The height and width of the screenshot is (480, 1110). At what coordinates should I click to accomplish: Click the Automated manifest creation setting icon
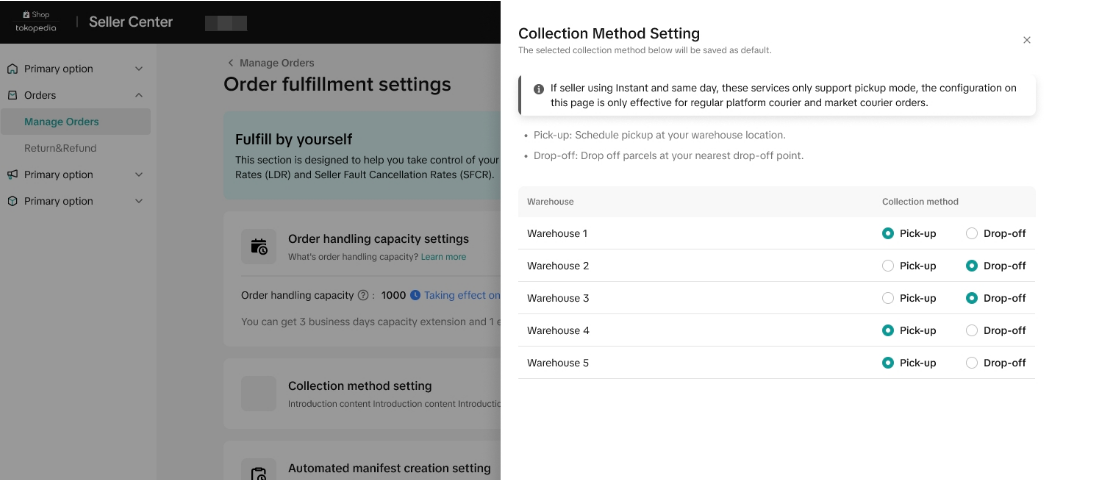coord(259,473)
